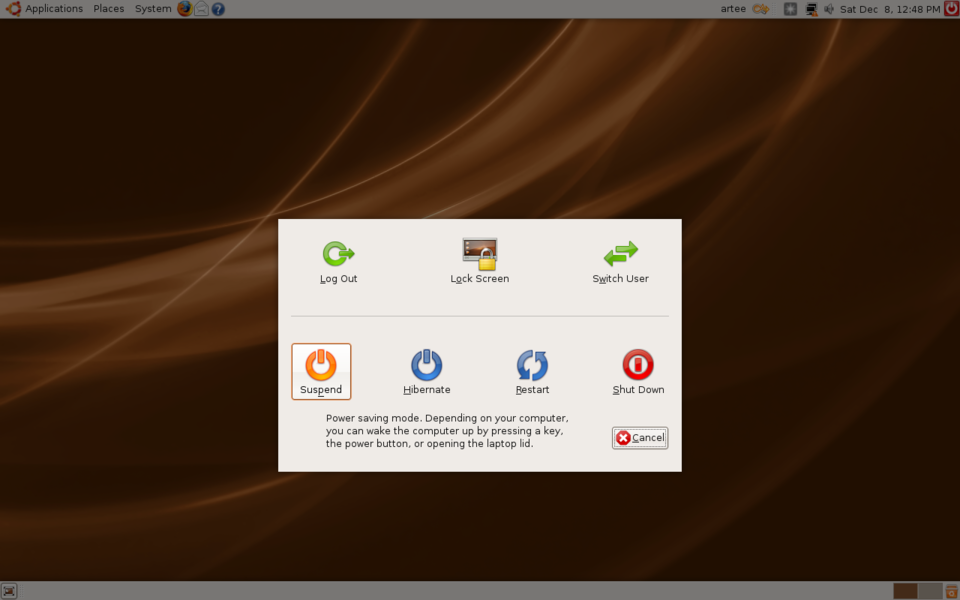The width and height of the screenshot is (960, 600).
Task: Select Lock Screen in the dialog
Action: click(479, 262)
